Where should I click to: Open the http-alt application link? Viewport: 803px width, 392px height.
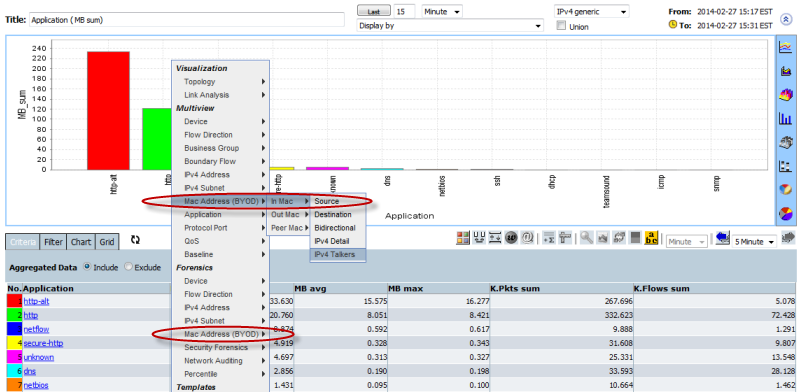point(36,301)
